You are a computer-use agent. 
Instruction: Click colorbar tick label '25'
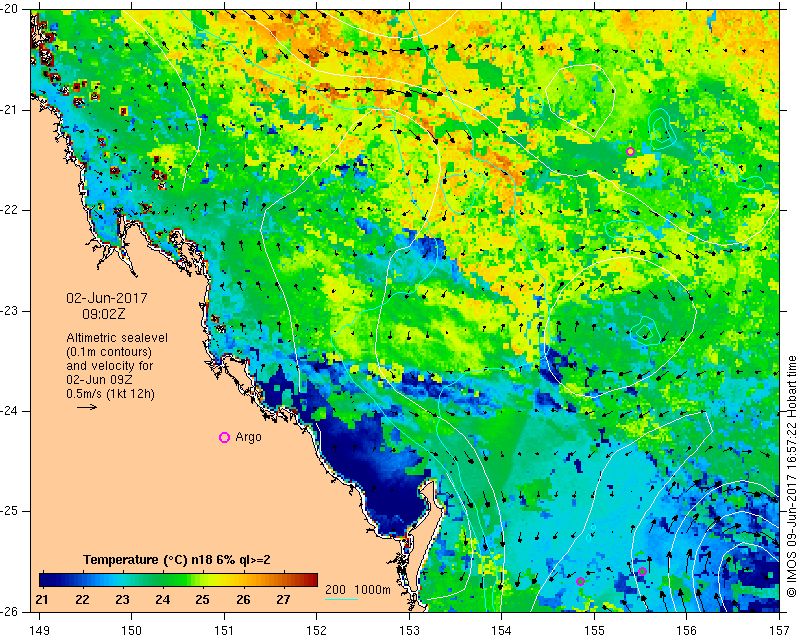(203, 600)
